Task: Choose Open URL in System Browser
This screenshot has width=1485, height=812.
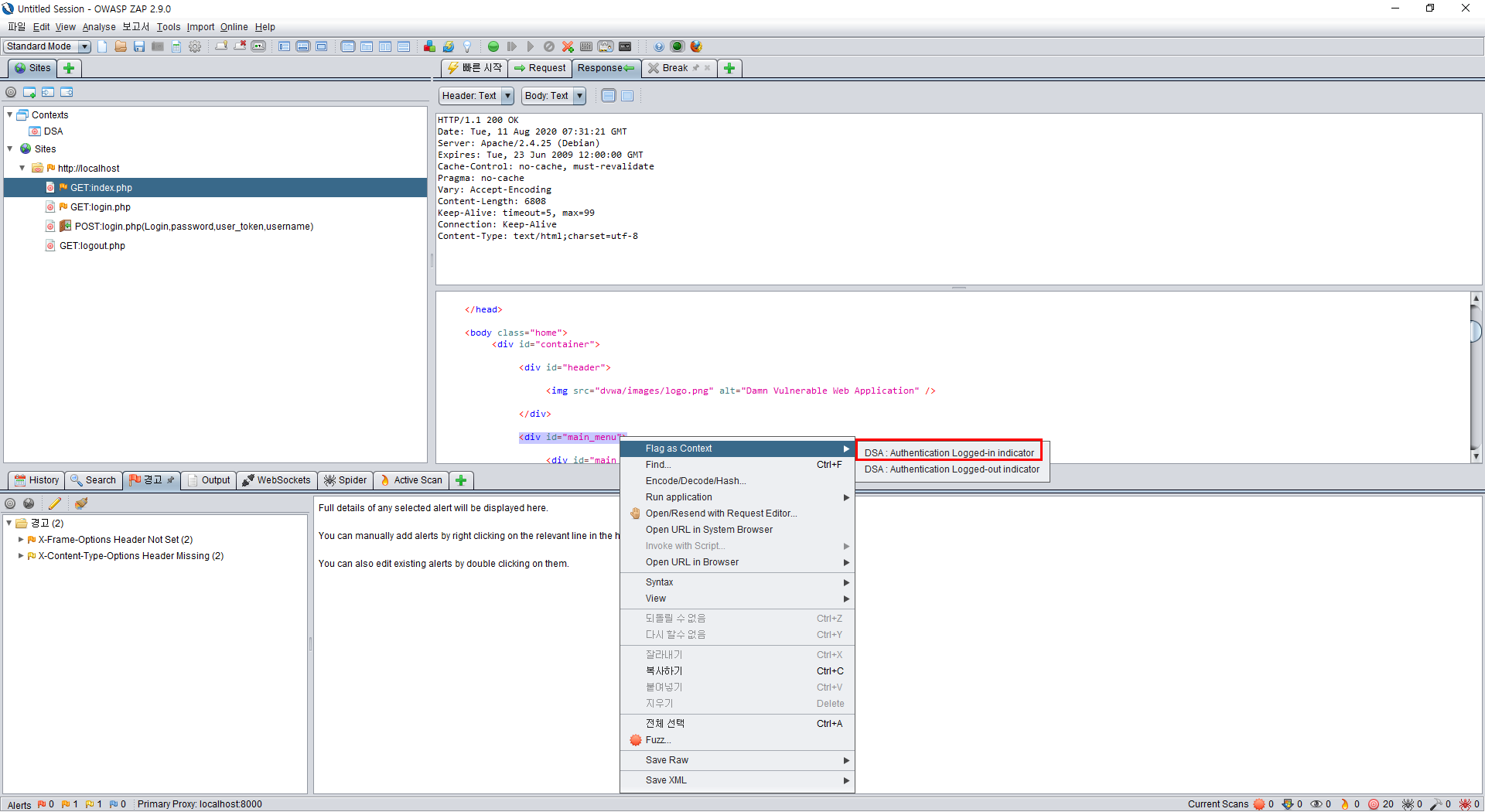Action: pos(737,530)
